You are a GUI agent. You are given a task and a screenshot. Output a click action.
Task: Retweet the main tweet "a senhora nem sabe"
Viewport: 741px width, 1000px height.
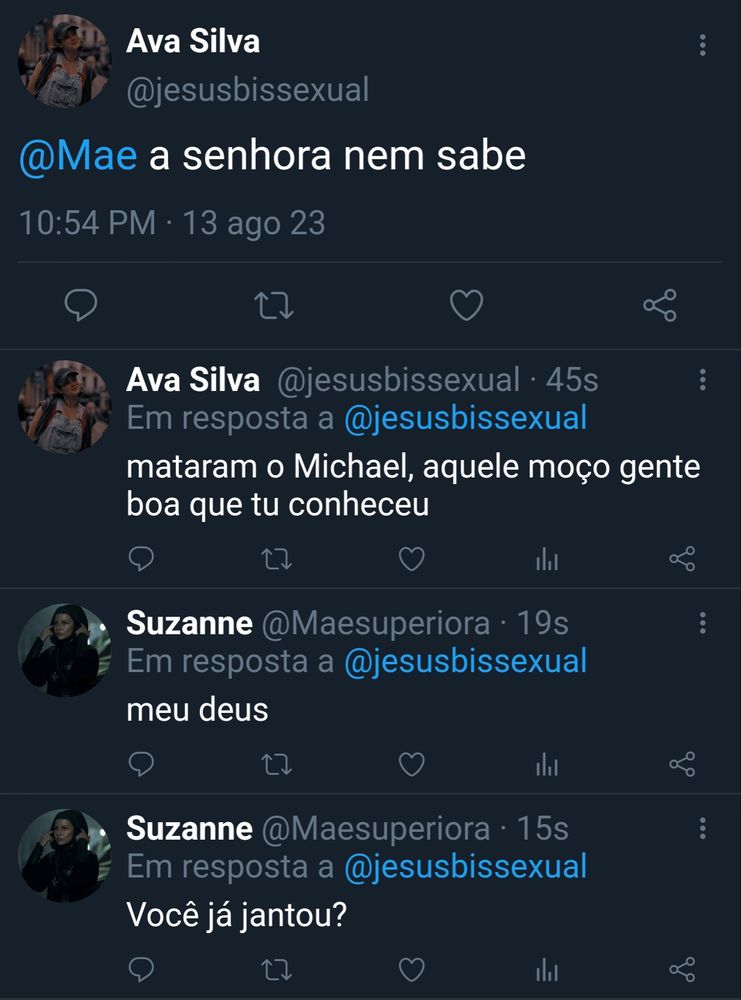tap(274, 306)
